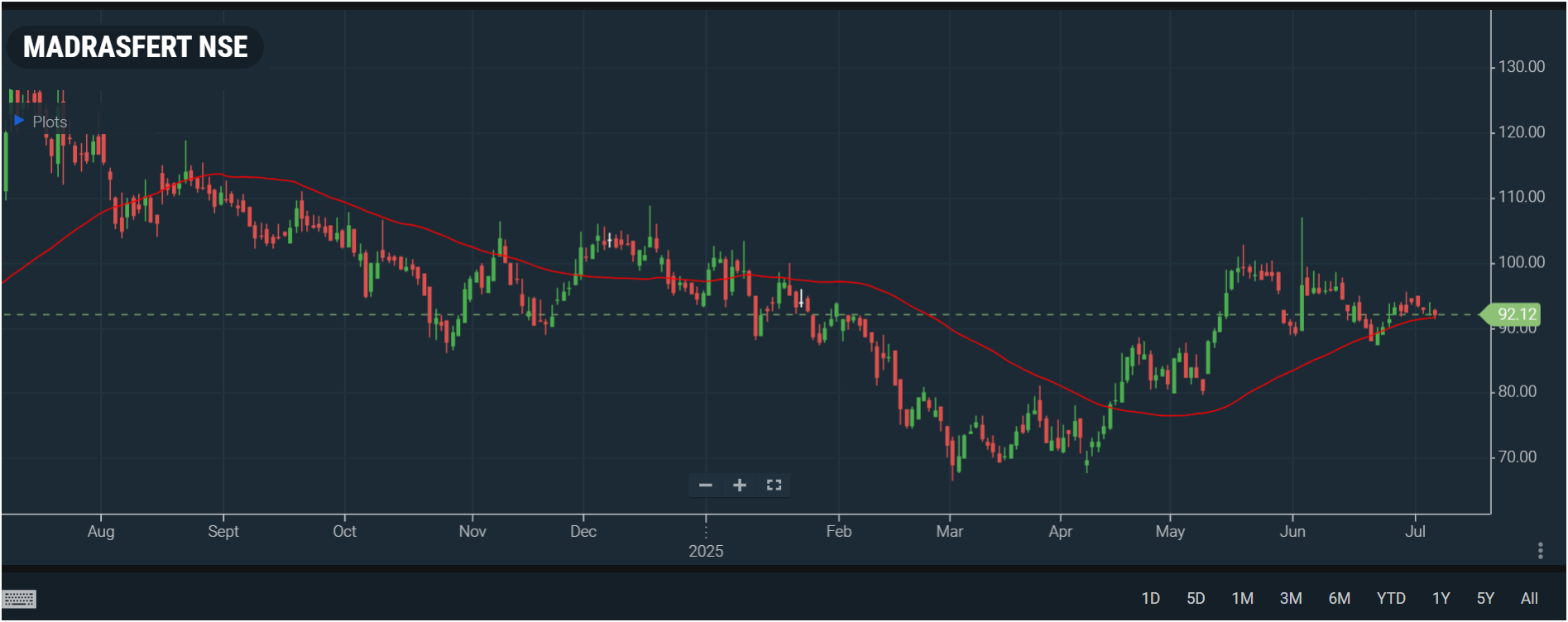Select the 5D time range

click(x=1196, y=598)
